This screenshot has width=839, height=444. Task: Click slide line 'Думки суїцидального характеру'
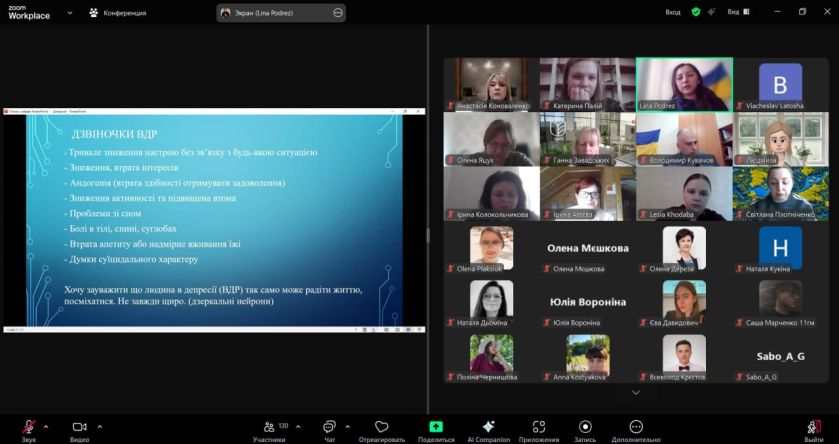(x=131, y=259)
